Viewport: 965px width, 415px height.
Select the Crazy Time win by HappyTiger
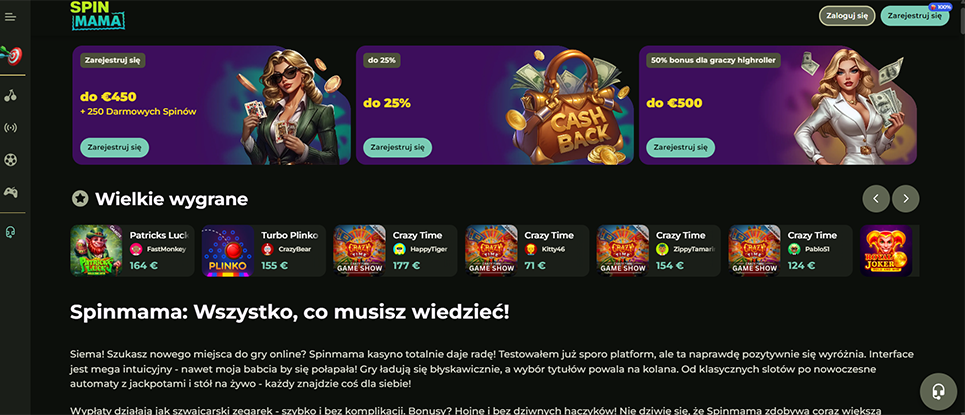pyautogui.click(x=395, y=251)
